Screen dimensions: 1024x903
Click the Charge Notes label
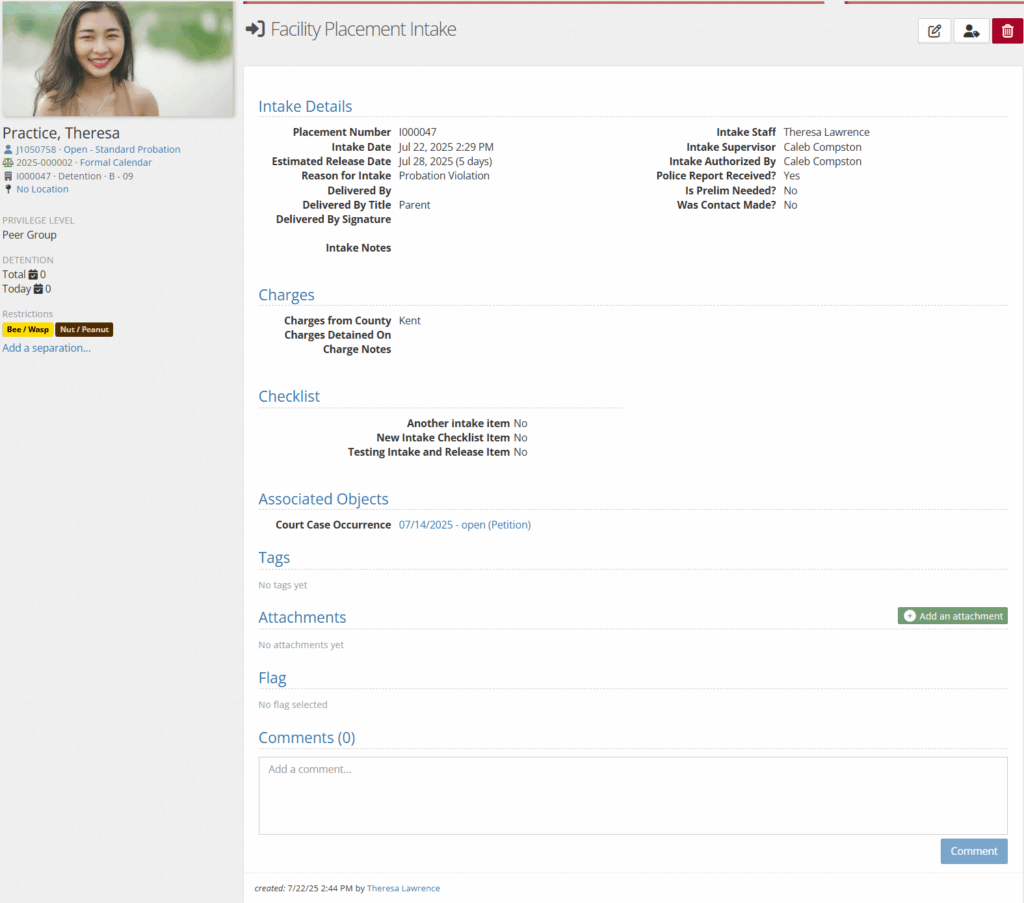coord(357,349)
